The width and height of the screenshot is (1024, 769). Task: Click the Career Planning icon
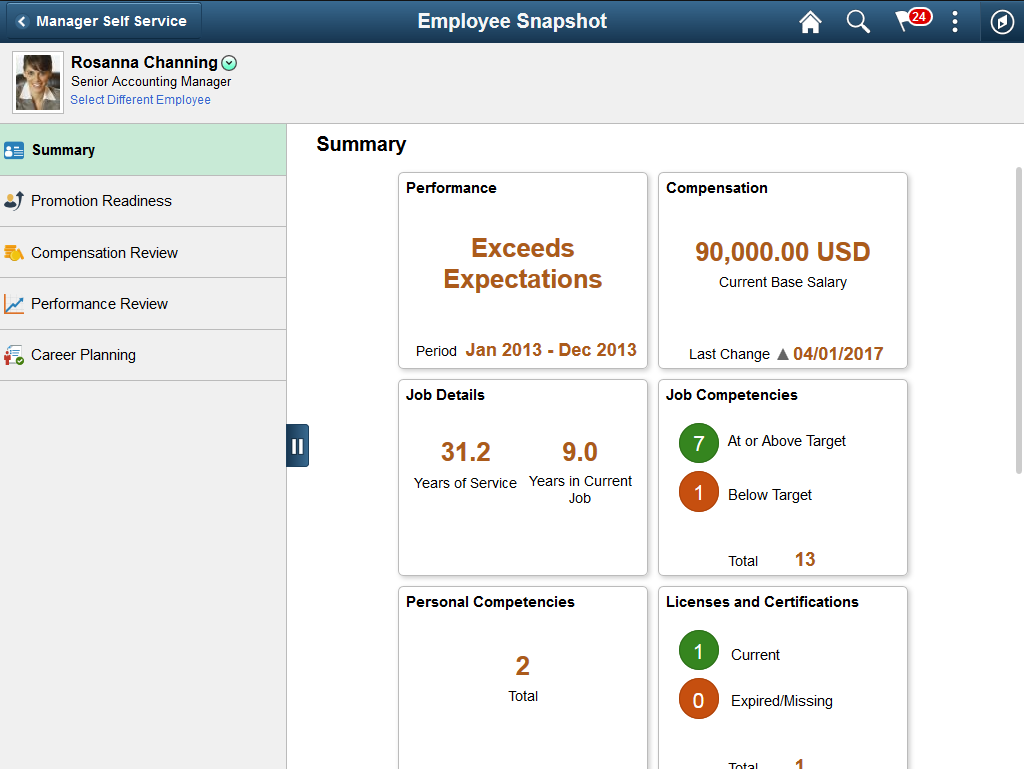(x=14, y=355)
